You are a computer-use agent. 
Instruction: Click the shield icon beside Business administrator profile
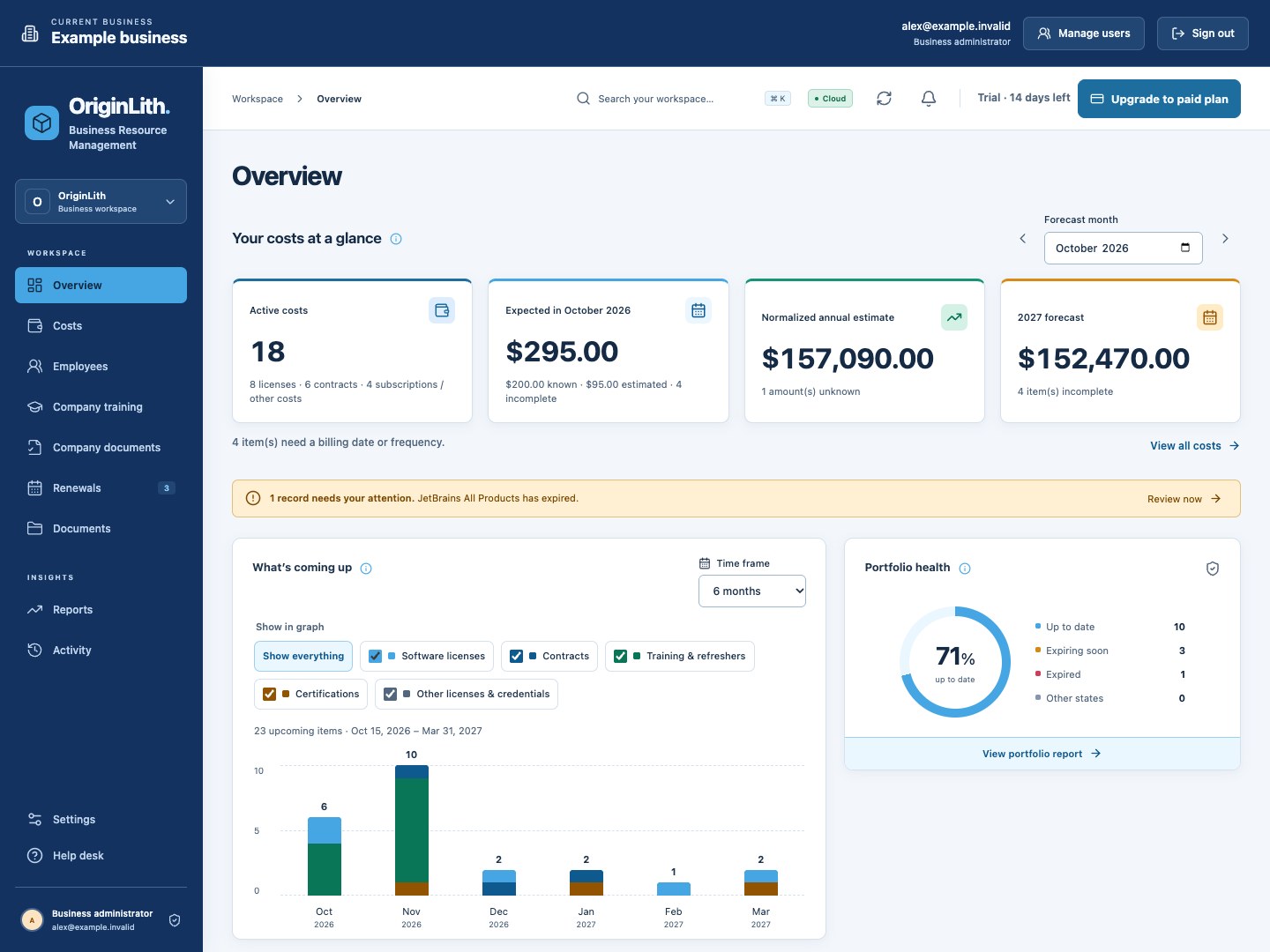[x=175, y=920]
